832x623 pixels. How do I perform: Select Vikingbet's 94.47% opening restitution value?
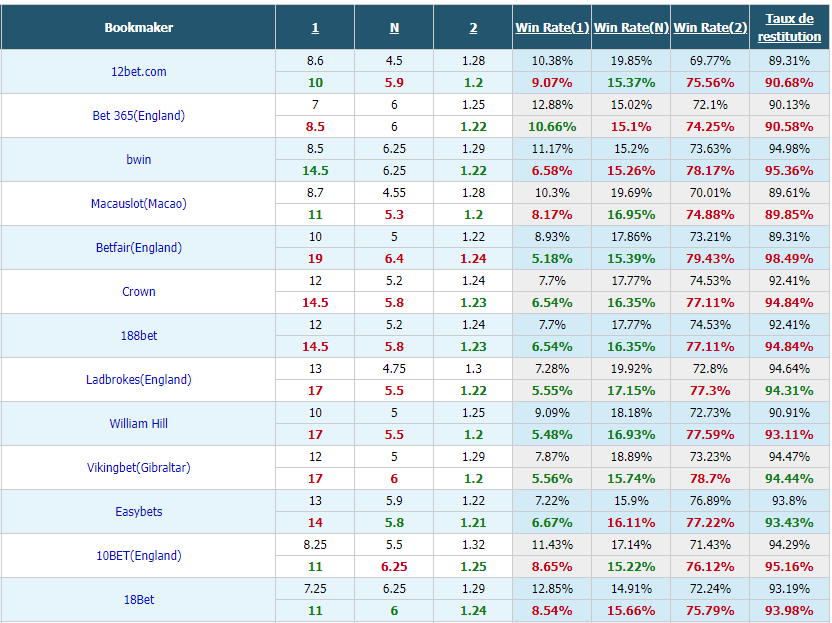(x=789, y=457)
